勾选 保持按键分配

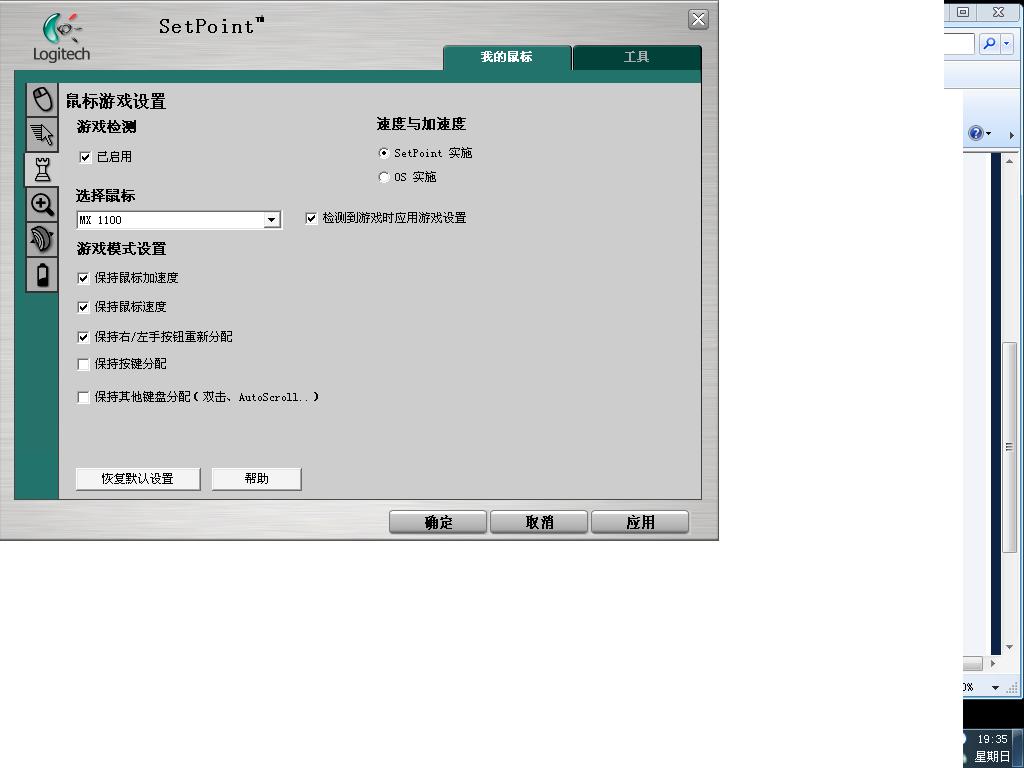tap(83, 364)
